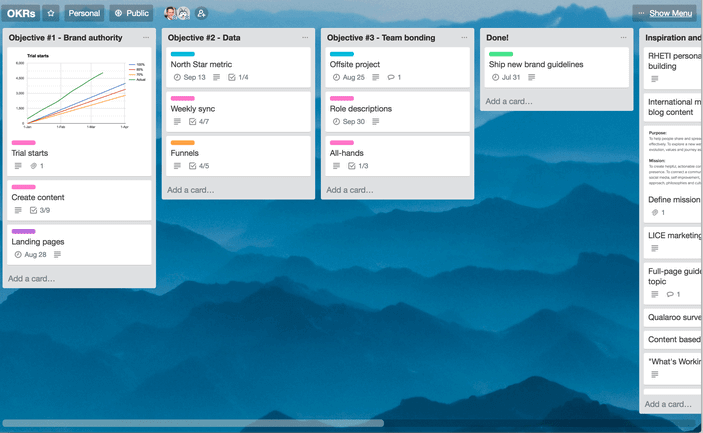Open the Show Menu sidebar

click(x=665, y=13)
